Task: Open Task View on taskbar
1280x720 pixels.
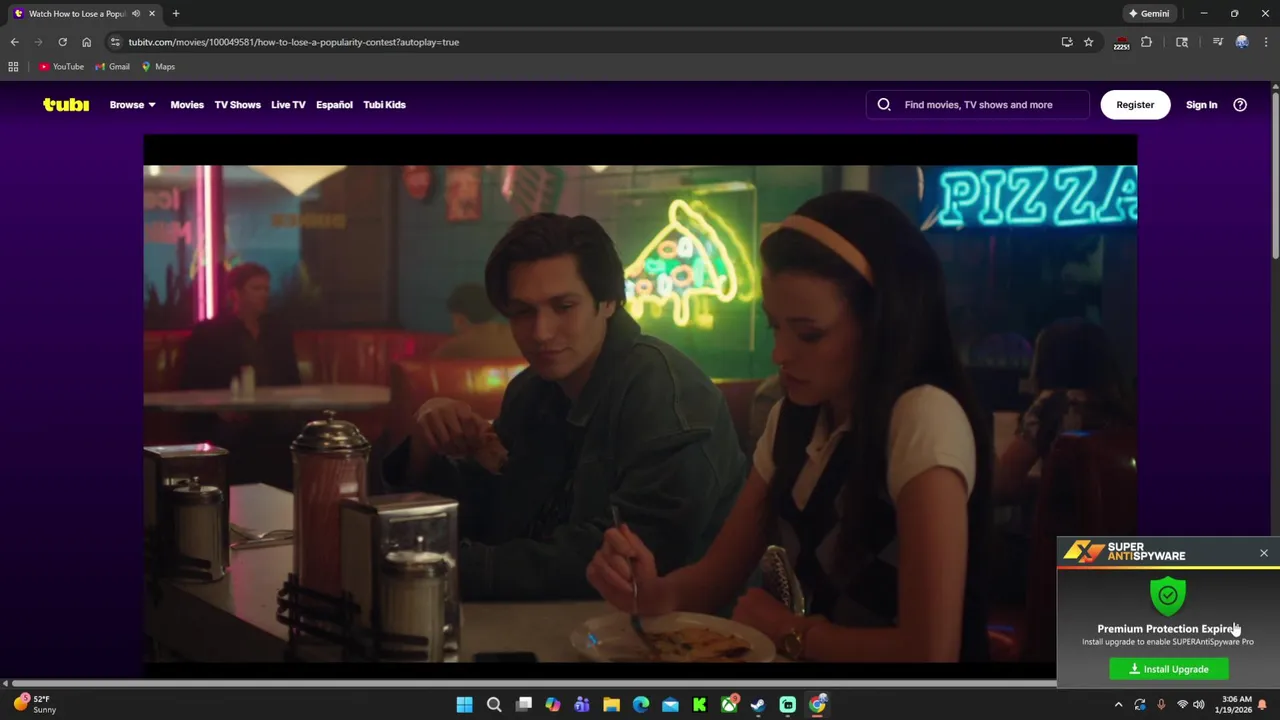Action: click(x=523, y=705)
